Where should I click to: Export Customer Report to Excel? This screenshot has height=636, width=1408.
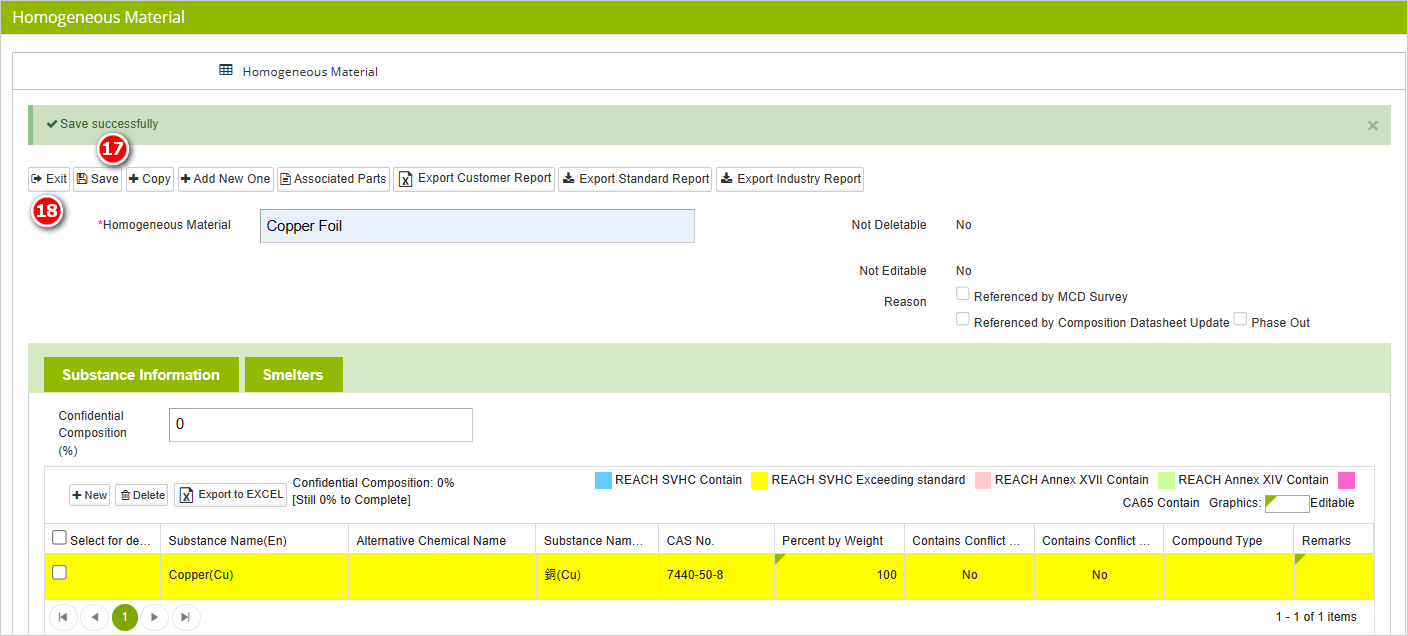(x=474, y=179)
